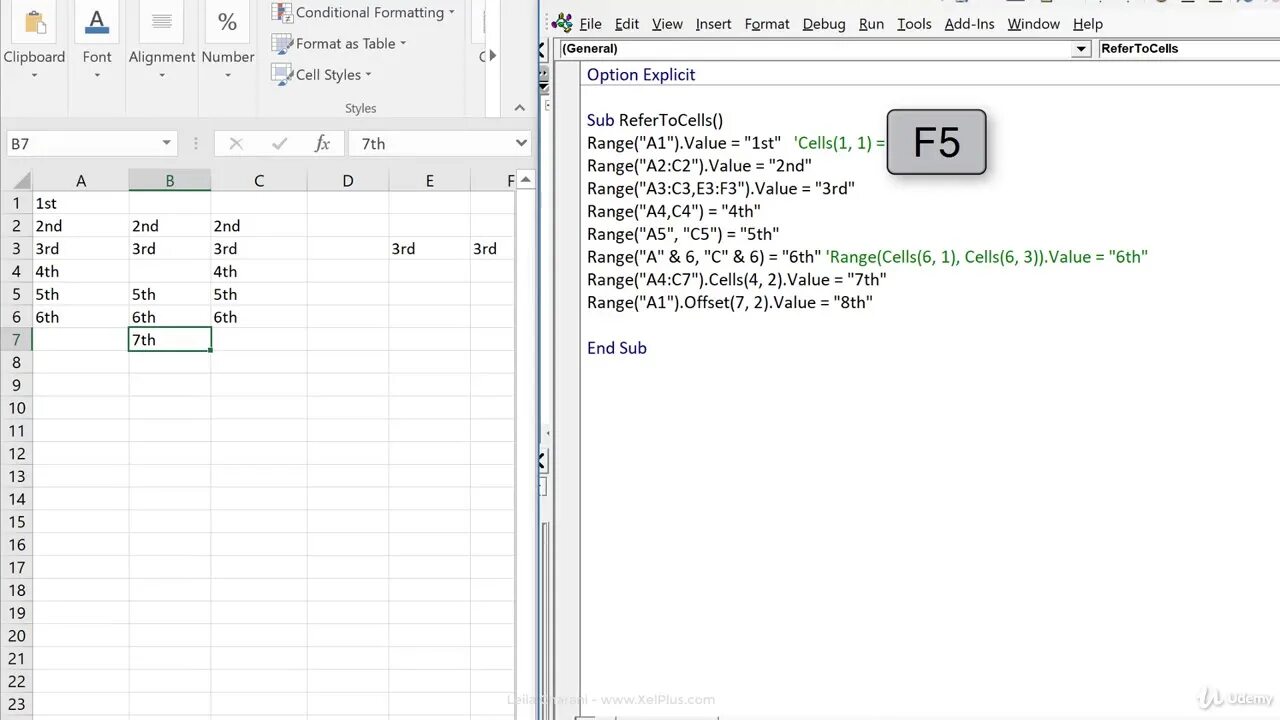The width and height of the screenshot is (1280, 720).
Task: Open the Format as Table gallery
Action: click(x=340, y=43)
